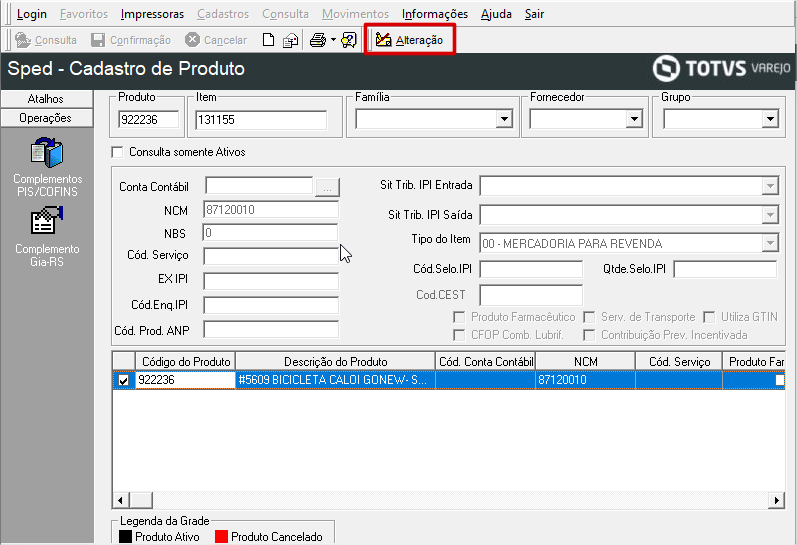
Task: Expand the Tipo do Item dropdown
Action: [x=770, y=243]
